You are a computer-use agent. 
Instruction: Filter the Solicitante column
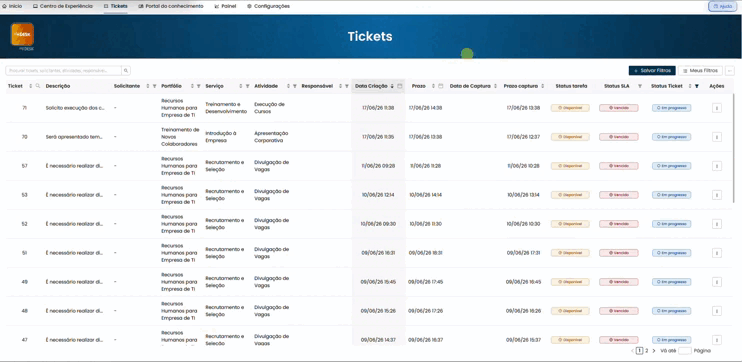154,86
